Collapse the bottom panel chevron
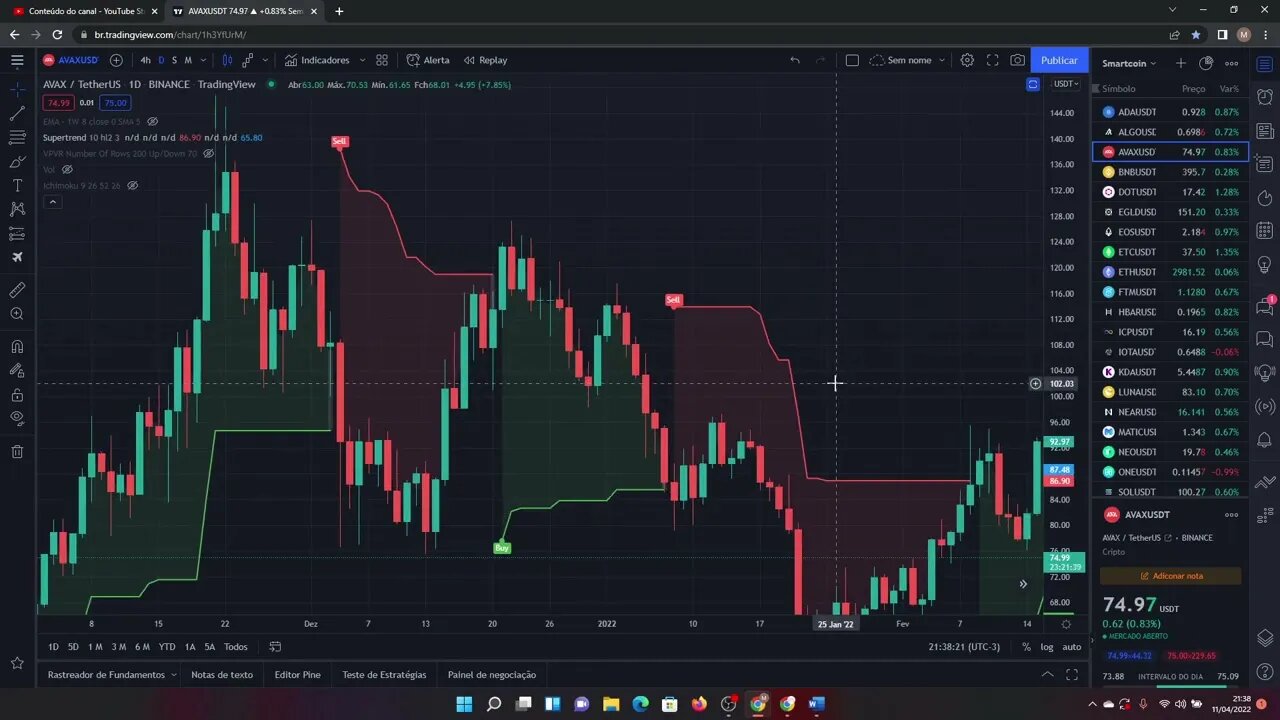The width and height of the screenshot is (1280, 720). [1047, 675]
